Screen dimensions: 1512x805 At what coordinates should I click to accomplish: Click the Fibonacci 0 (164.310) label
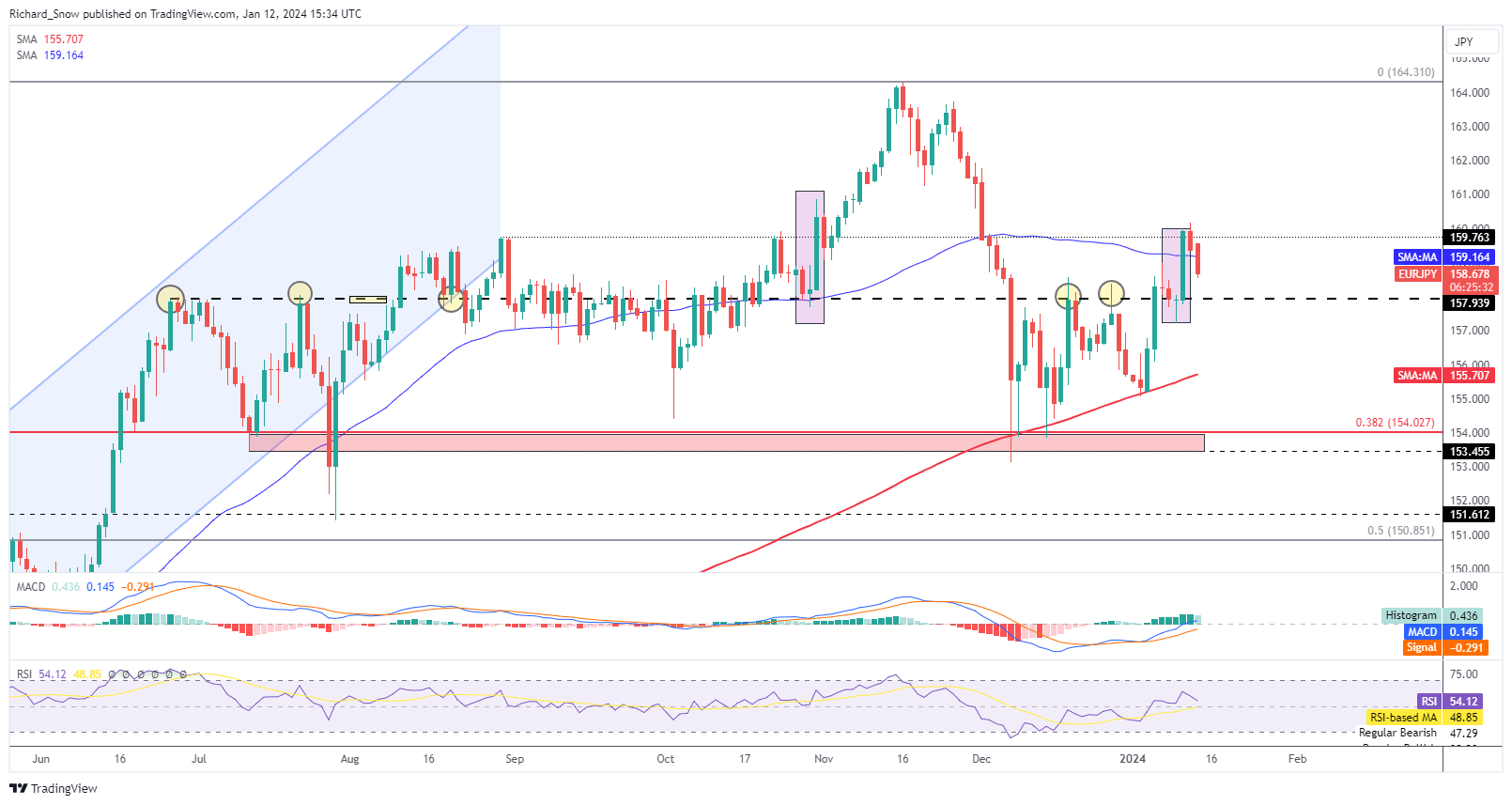pyautogui.click(x=1406, y=72)
